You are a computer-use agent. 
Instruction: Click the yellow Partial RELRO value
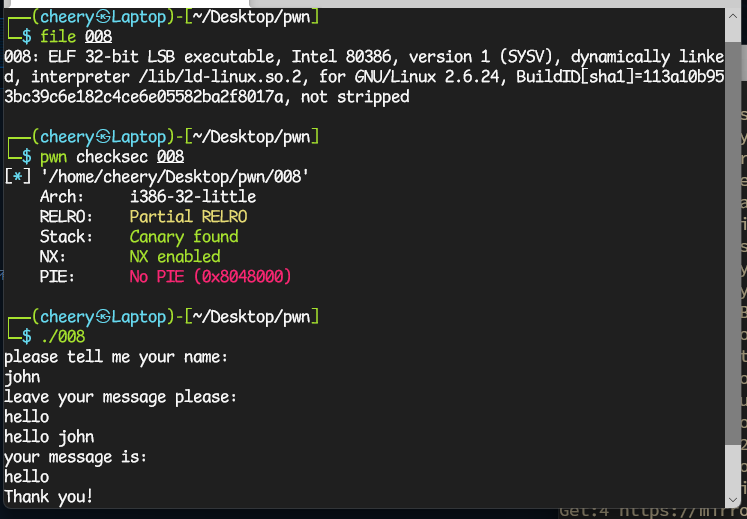188,217
